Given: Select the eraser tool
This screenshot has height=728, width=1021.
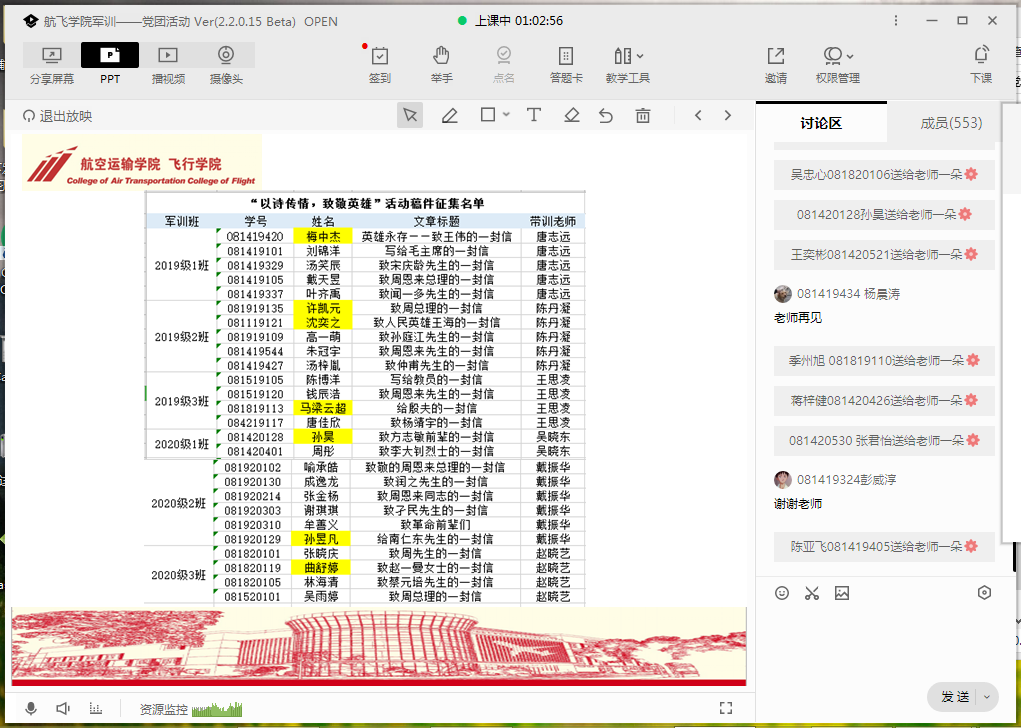Looking at the screenshot, I should 572,116.
